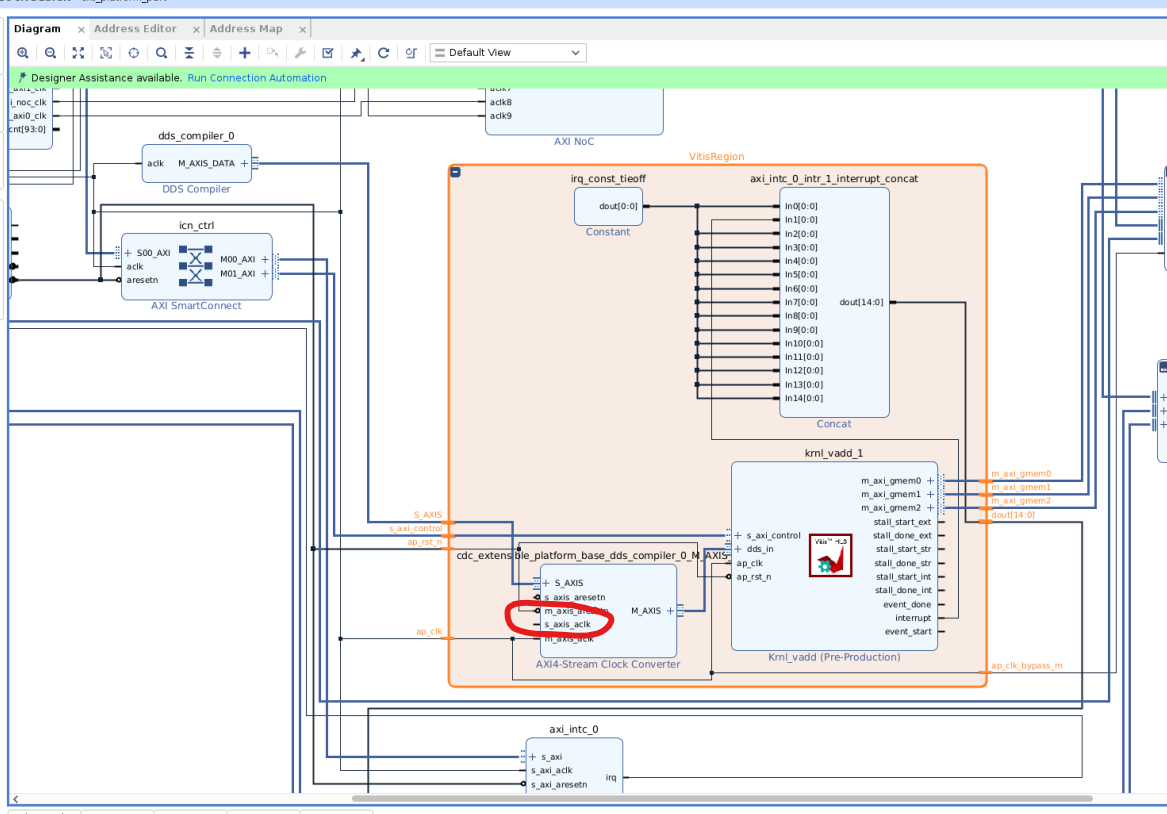Click the Add IP plus icon

pyautogui.click(x=244, y=53)
